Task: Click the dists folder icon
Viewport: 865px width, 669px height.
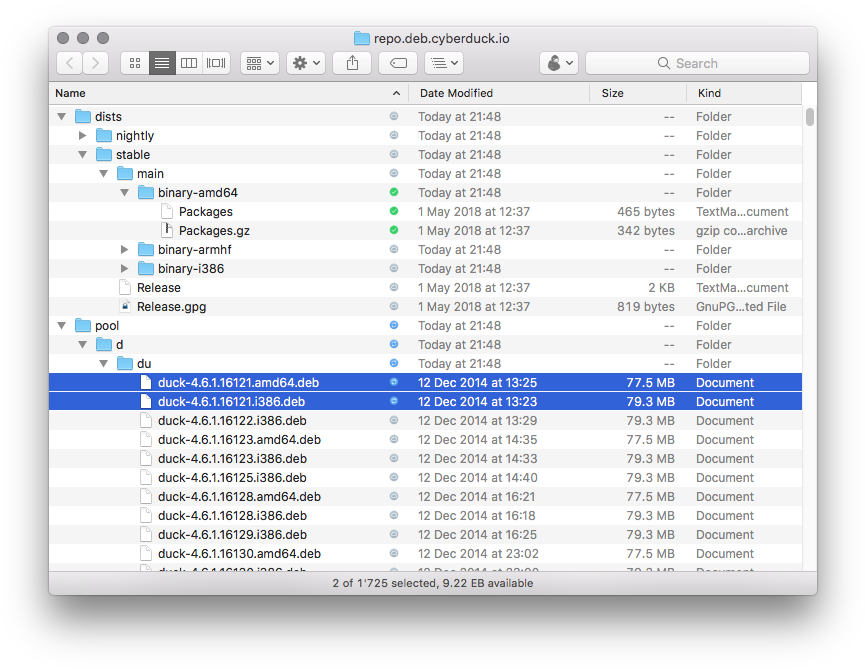Action: coord(83,116)
